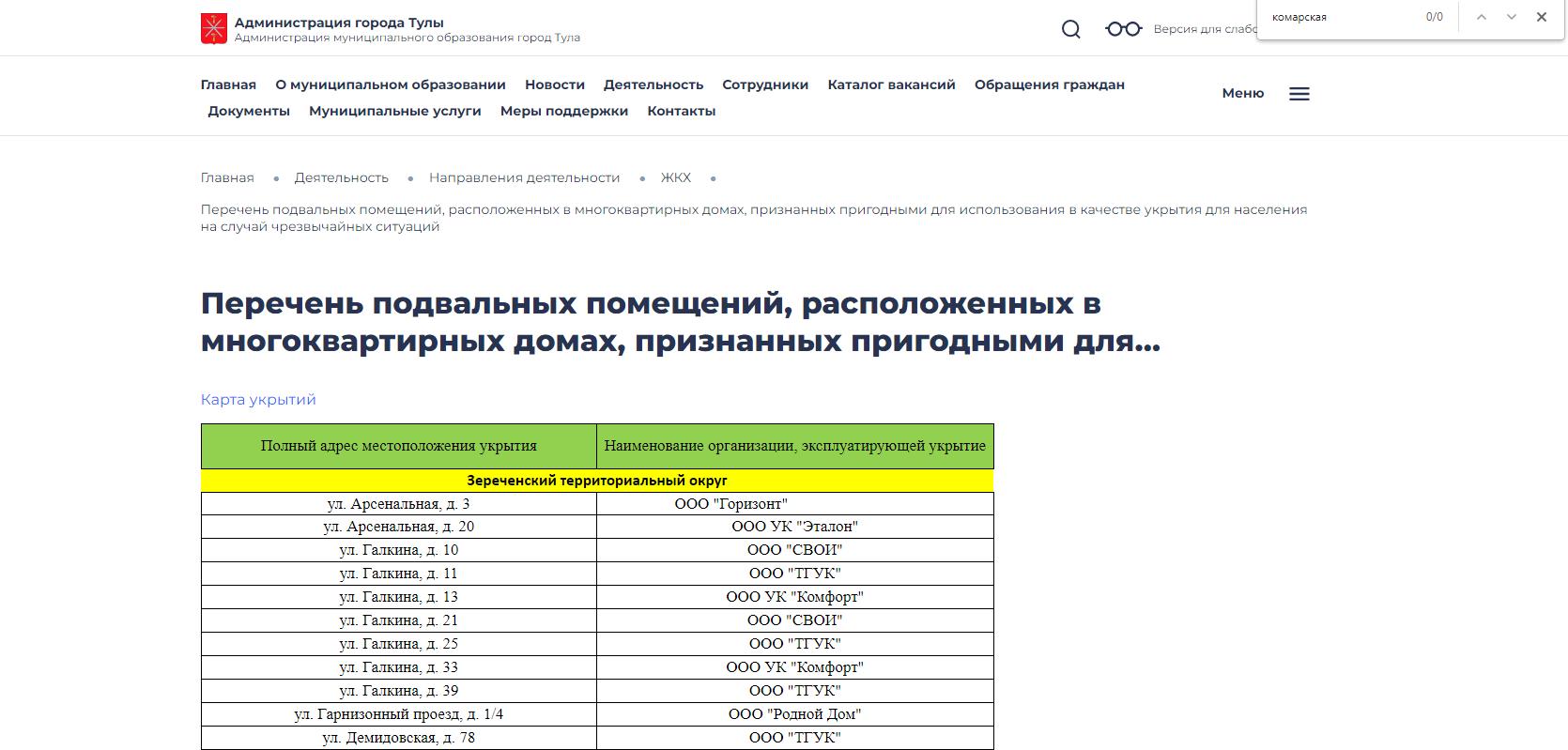
Task: Open Обращения граждан nav item
Action: 1050,84
